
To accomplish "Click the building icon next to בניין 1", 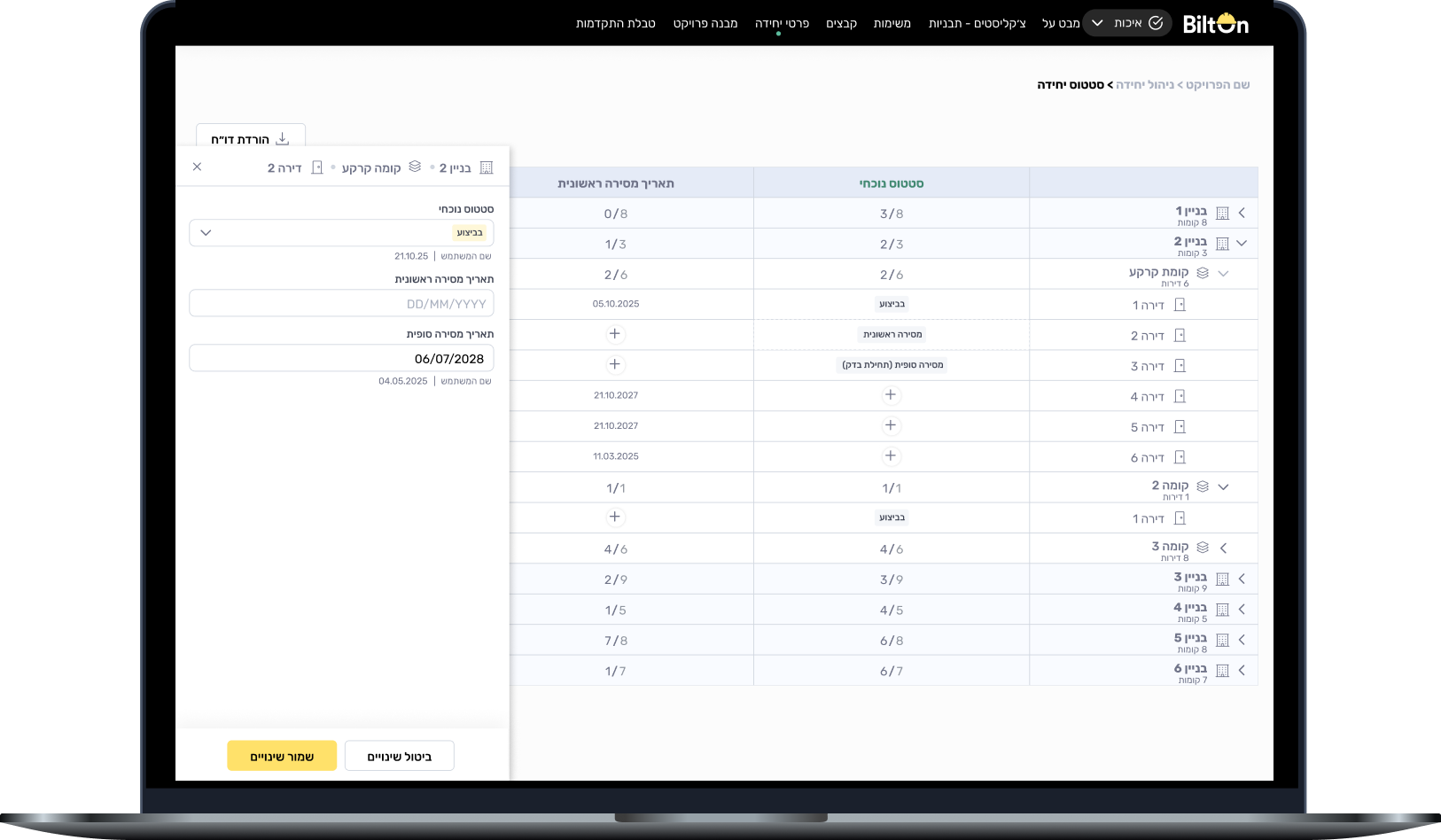I will pyautogui.click(x=1222, y=214).
